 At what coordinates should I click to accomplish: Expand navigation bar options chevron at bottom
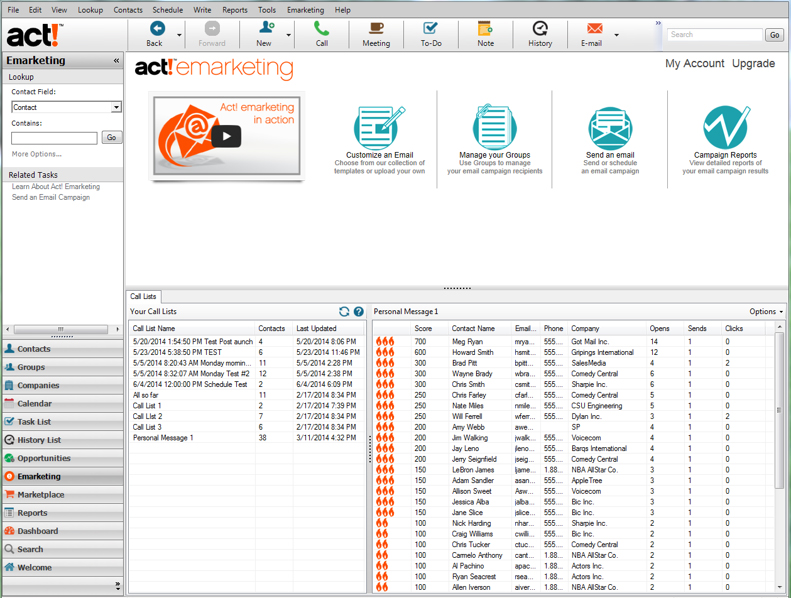click(x=118, y=586)
